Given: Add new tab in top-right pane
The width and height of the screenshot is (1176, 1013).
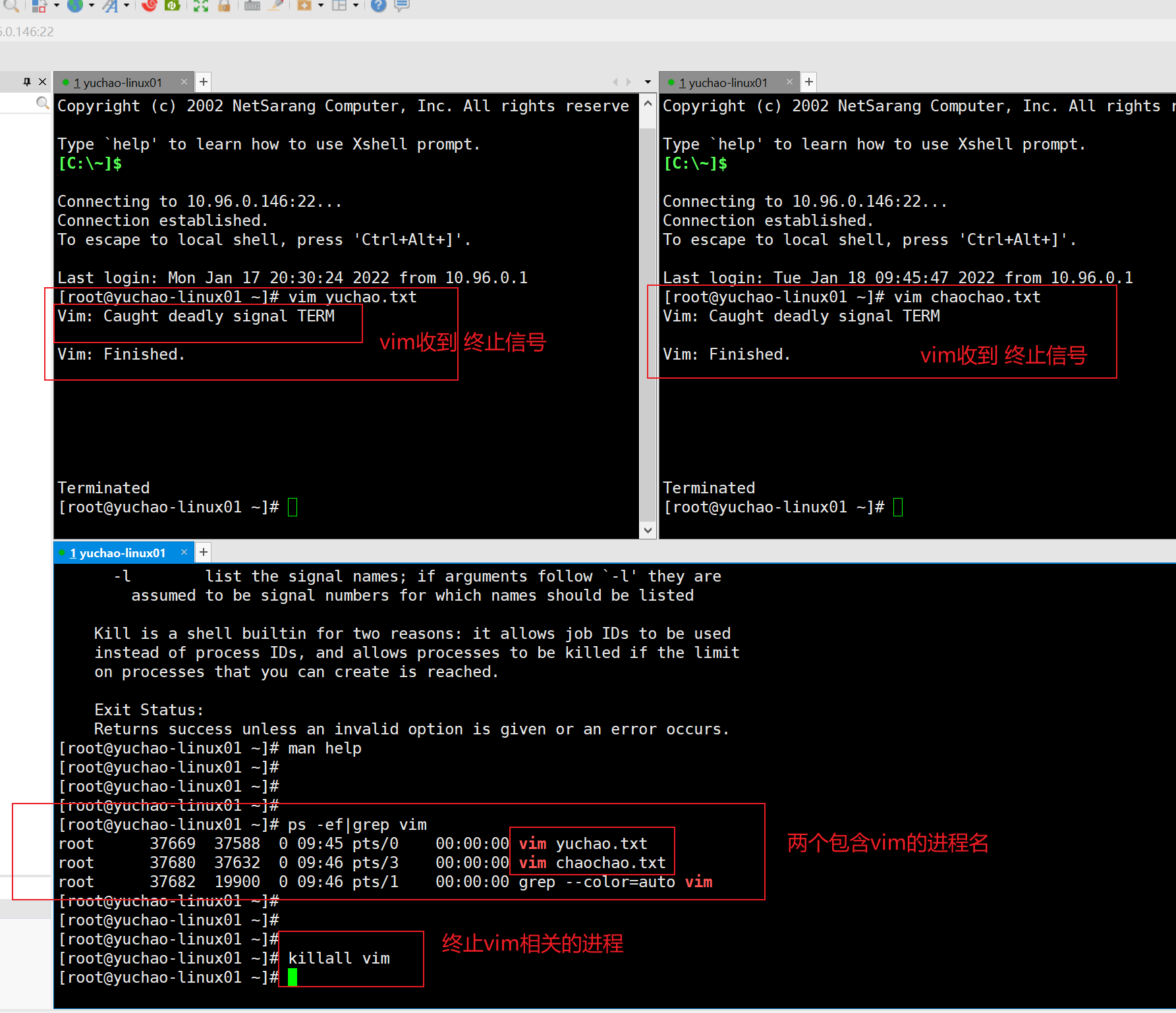Looking at the screenshot, I should (x=809, y=82).
